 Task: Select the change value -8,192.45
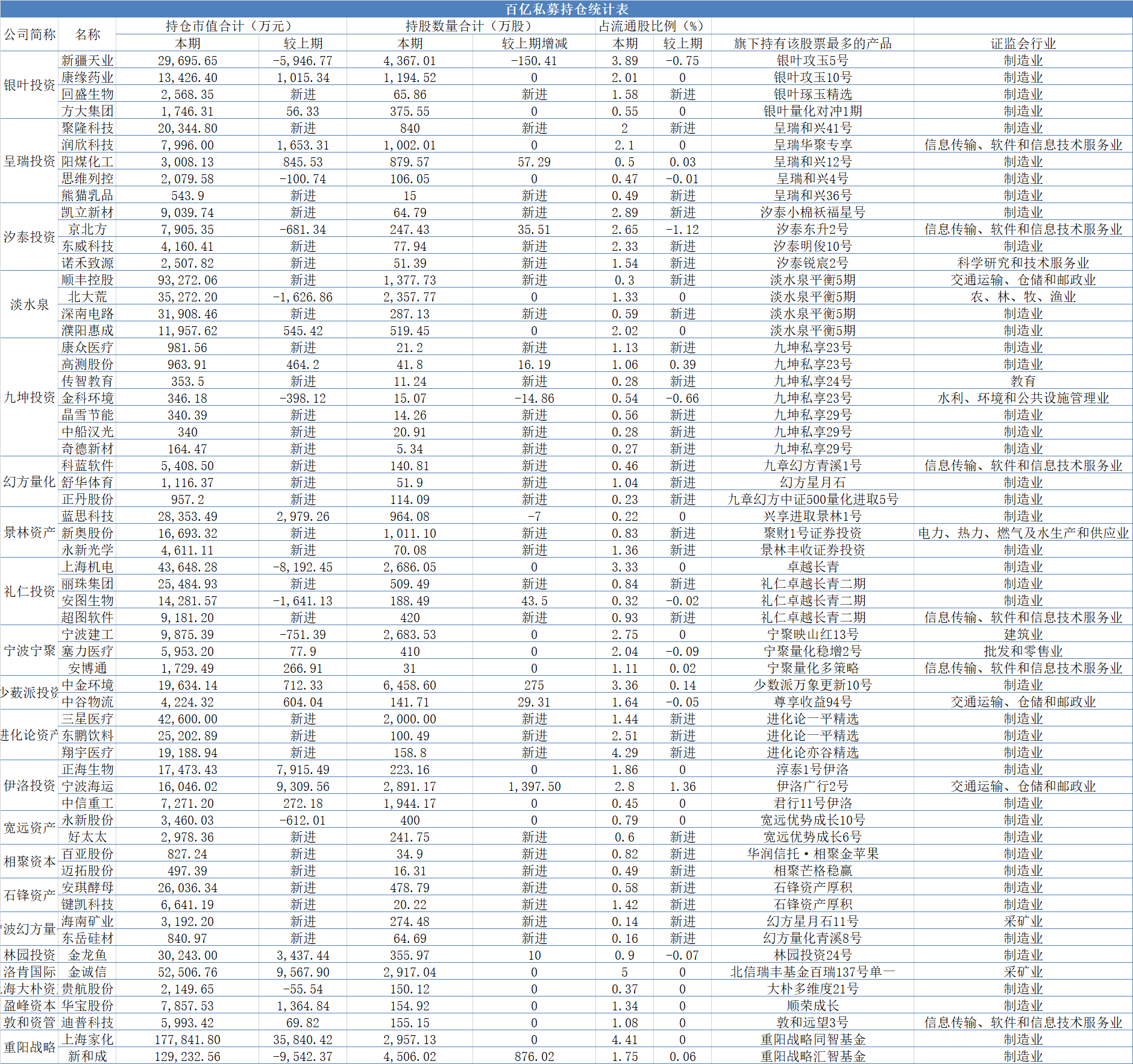pos(303,567)
